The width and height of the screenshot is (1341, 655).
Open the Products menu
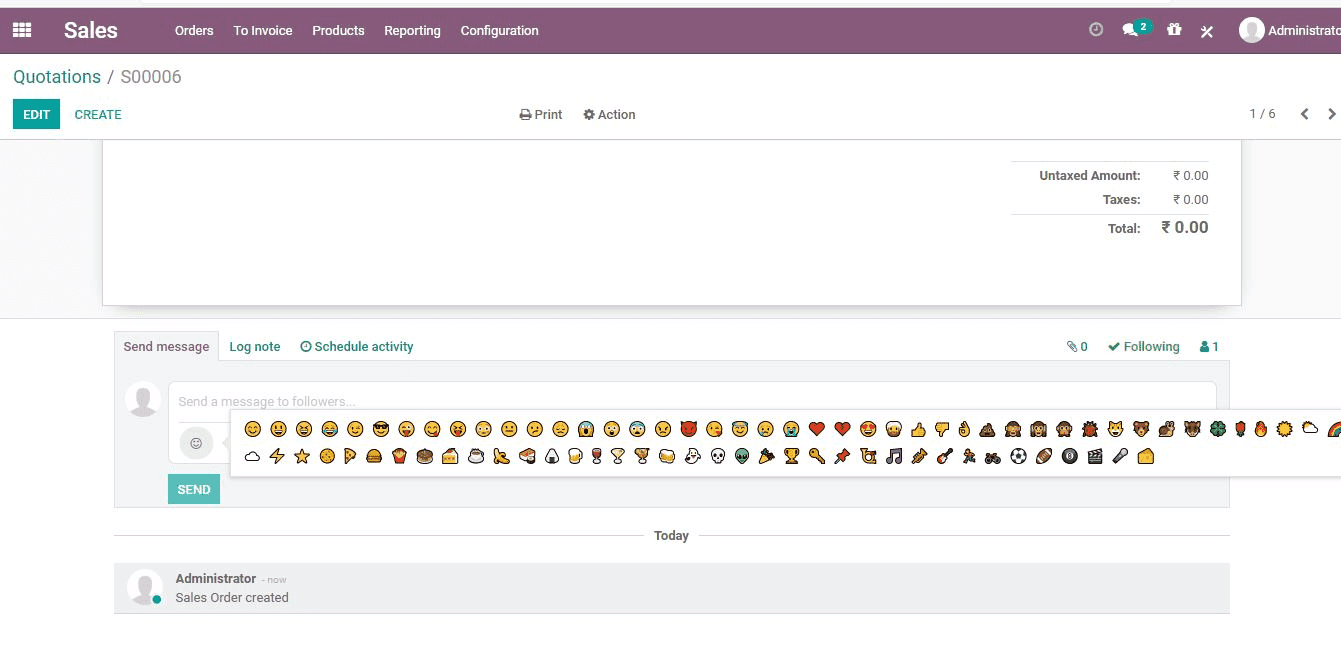[x=338, y=31]
